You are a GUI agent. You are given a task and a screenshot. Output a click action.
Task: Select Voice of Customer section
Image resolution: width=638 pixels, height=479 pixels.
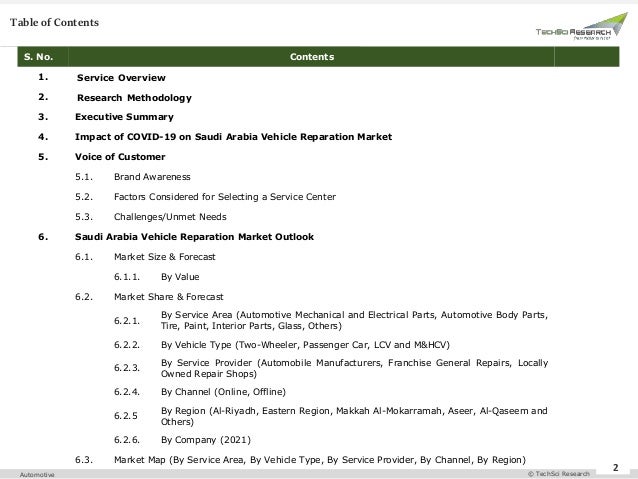(120, 157)
